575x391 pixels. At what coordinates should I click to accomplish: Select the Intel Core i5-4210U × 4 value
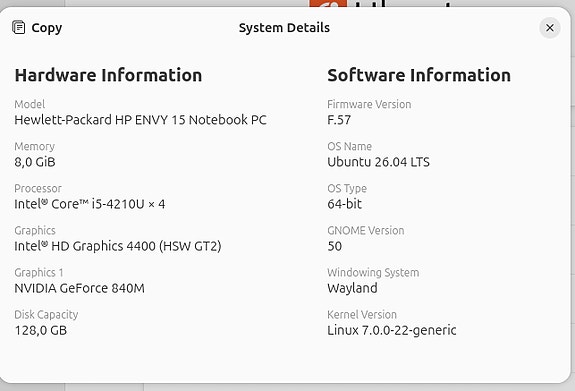tap(90, 204)
